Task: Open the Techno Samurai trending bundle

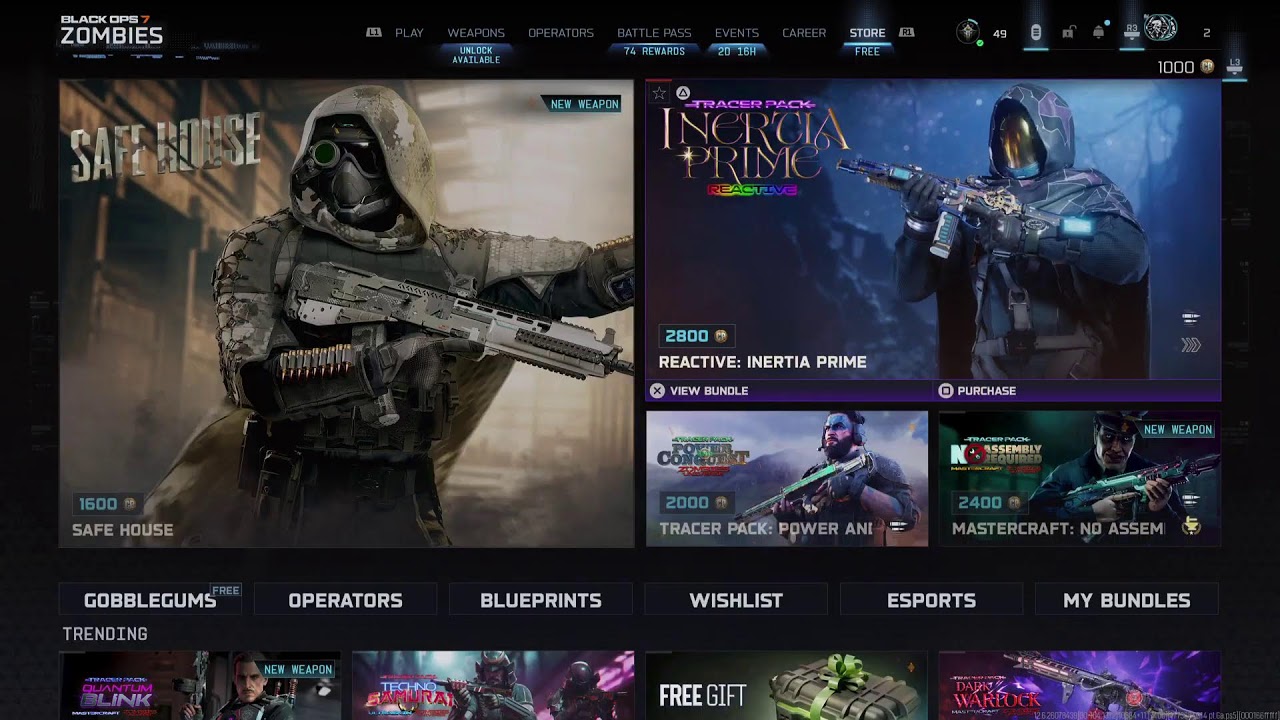Action: click(x=493, y=685)
